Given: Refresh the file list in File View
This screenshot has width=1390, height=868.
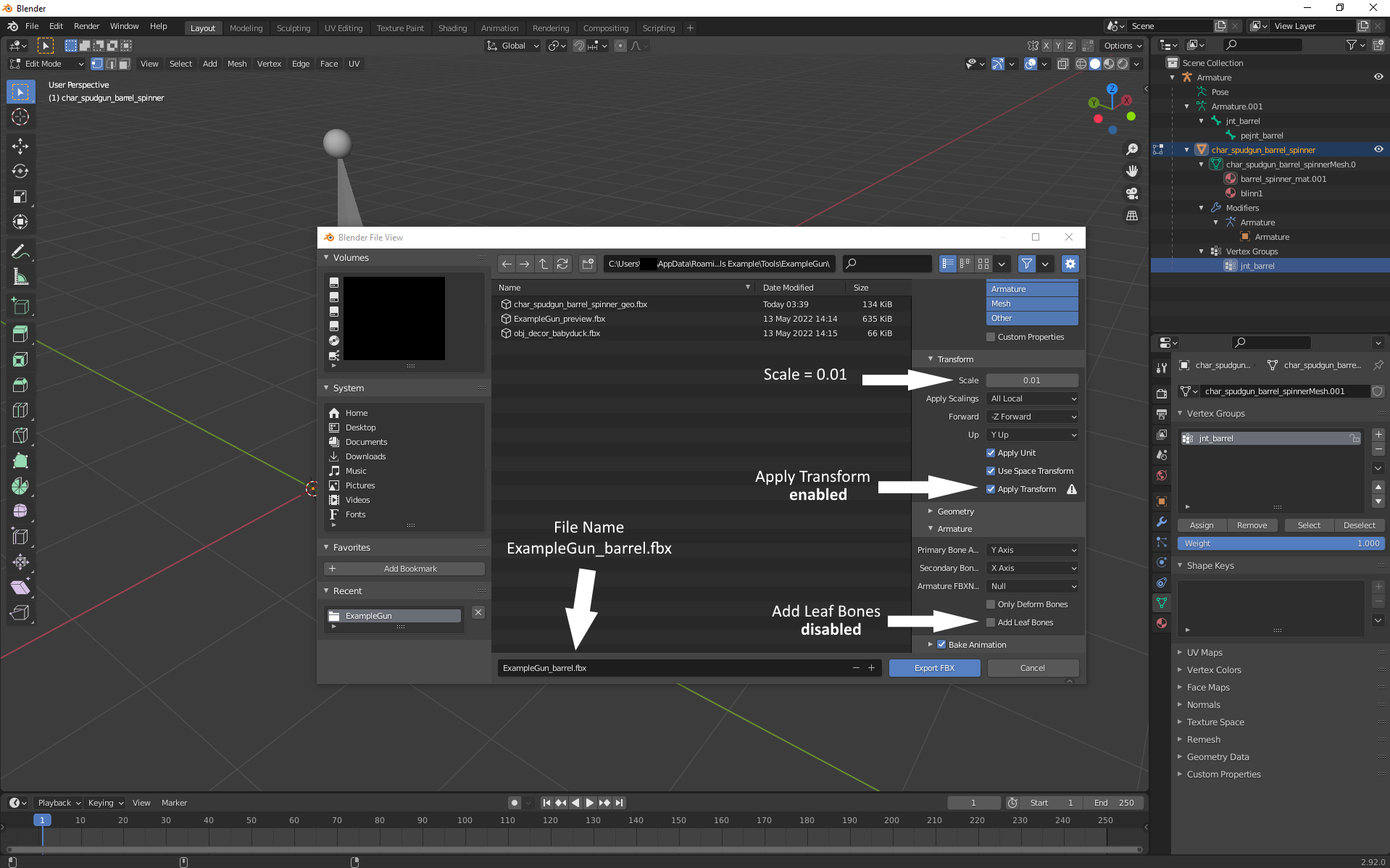Looking at the screenshot, I should [562, 264].
